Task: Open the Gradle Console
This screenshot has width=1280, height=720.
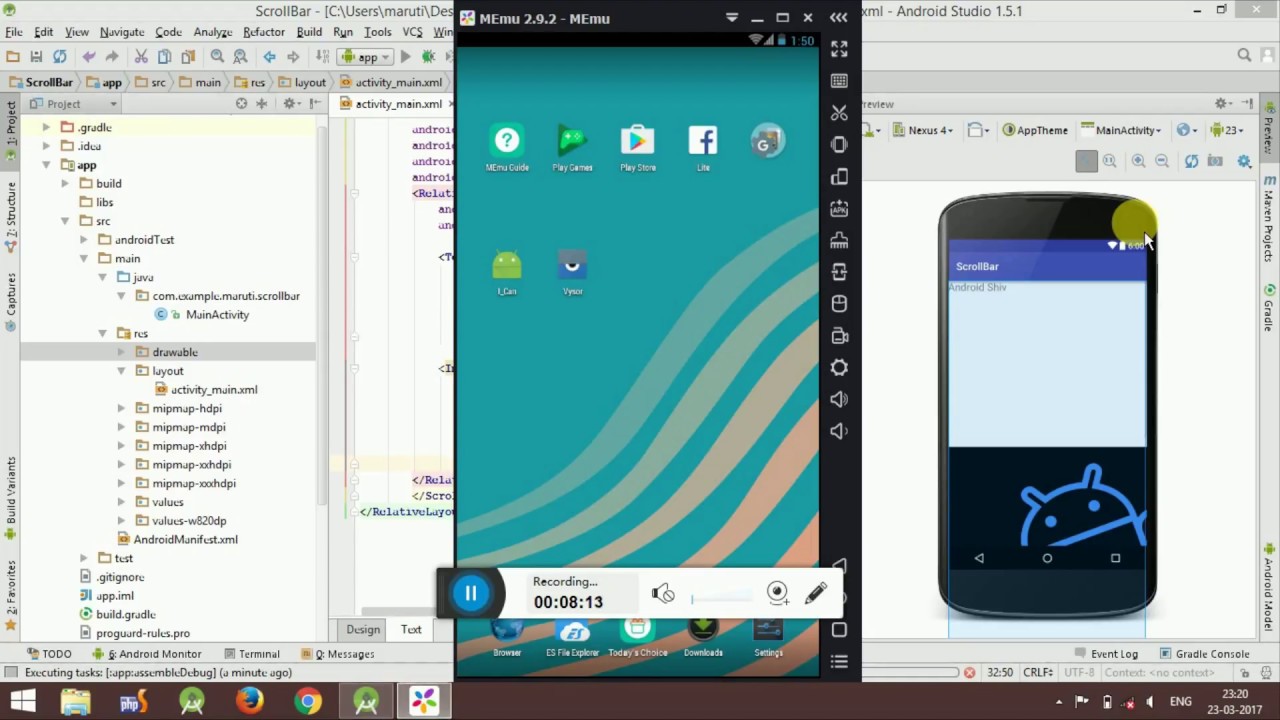Action: click(x=1205, y=654)
